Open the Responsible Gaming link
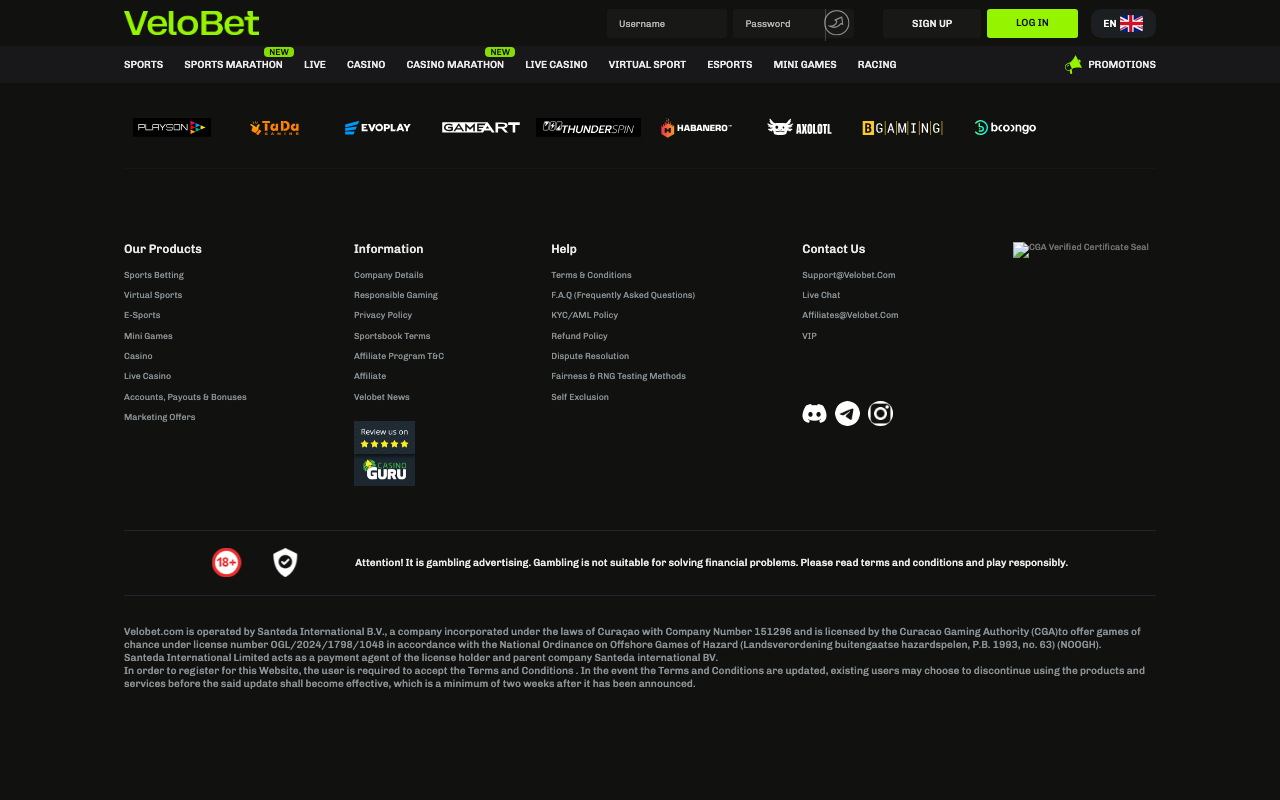The height and width of the screenshot is (800, 1280). (x=396, y=295)
